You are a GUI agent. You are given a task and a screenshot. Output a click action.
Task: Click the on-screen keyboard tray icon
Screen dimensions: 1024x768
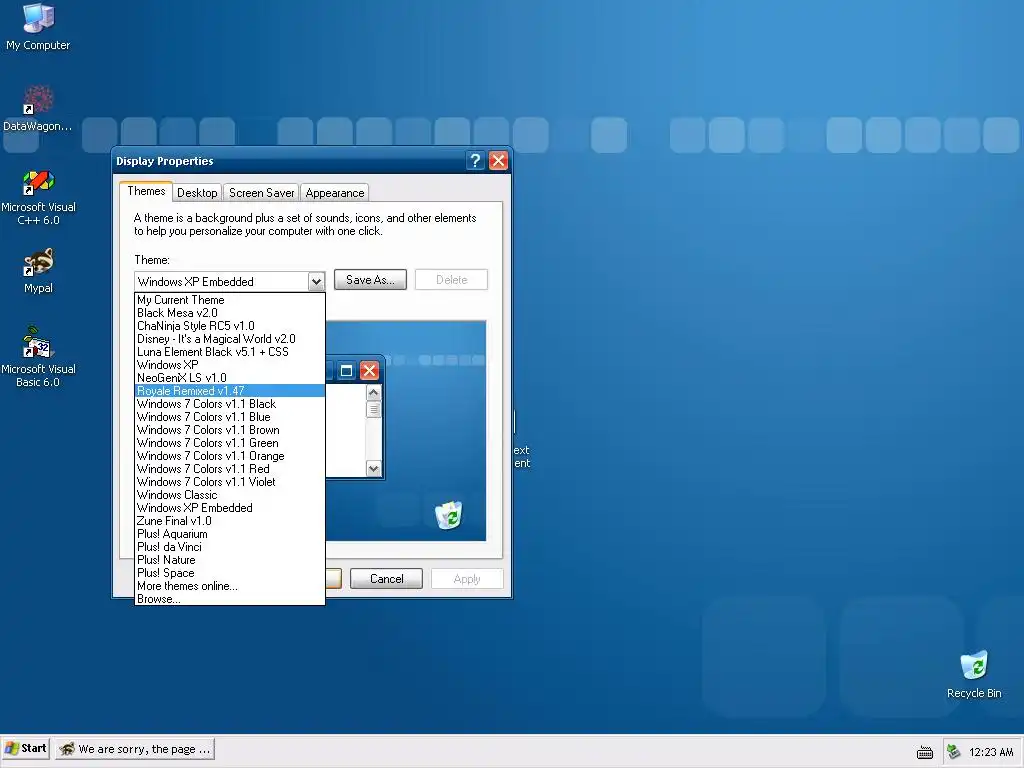(925, 752)
